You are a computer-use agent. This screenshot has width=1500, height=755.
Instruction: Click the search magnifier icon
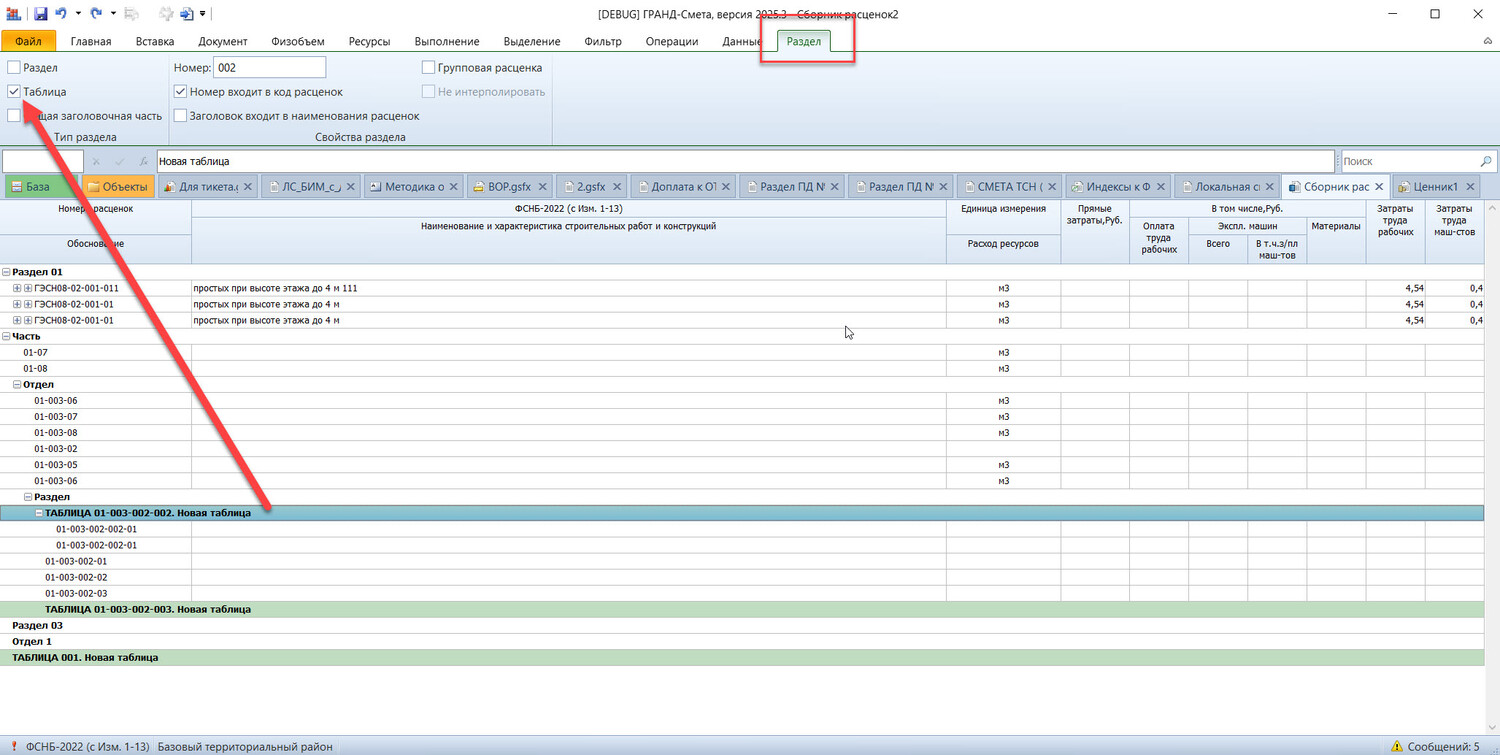click(x=1485, y=161)
